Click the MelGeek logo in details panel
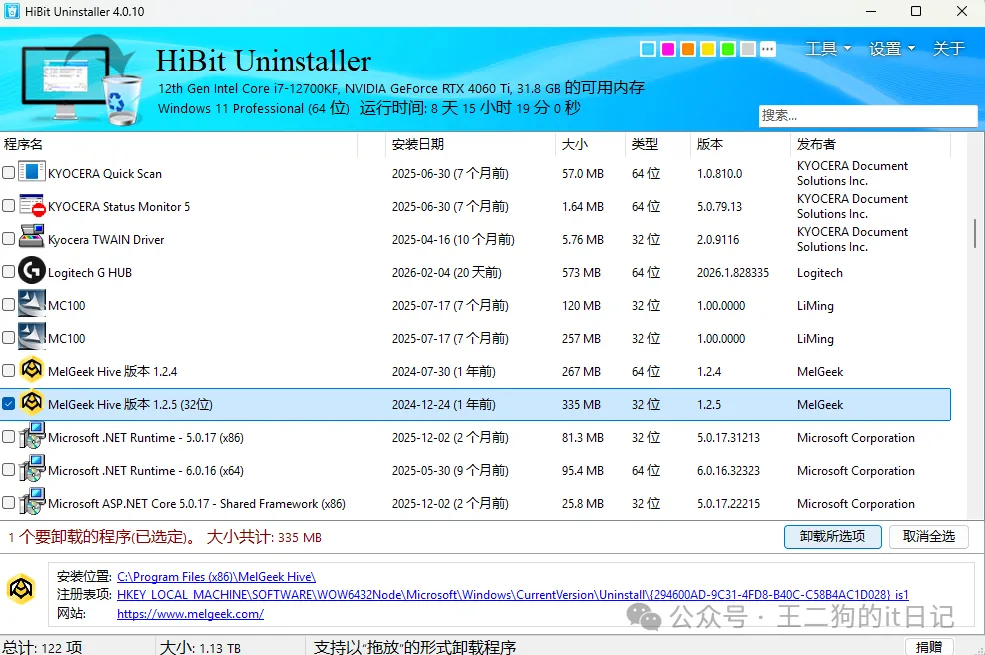The height and width of the screenshot is (655, 985). click(x=21, y=588)
